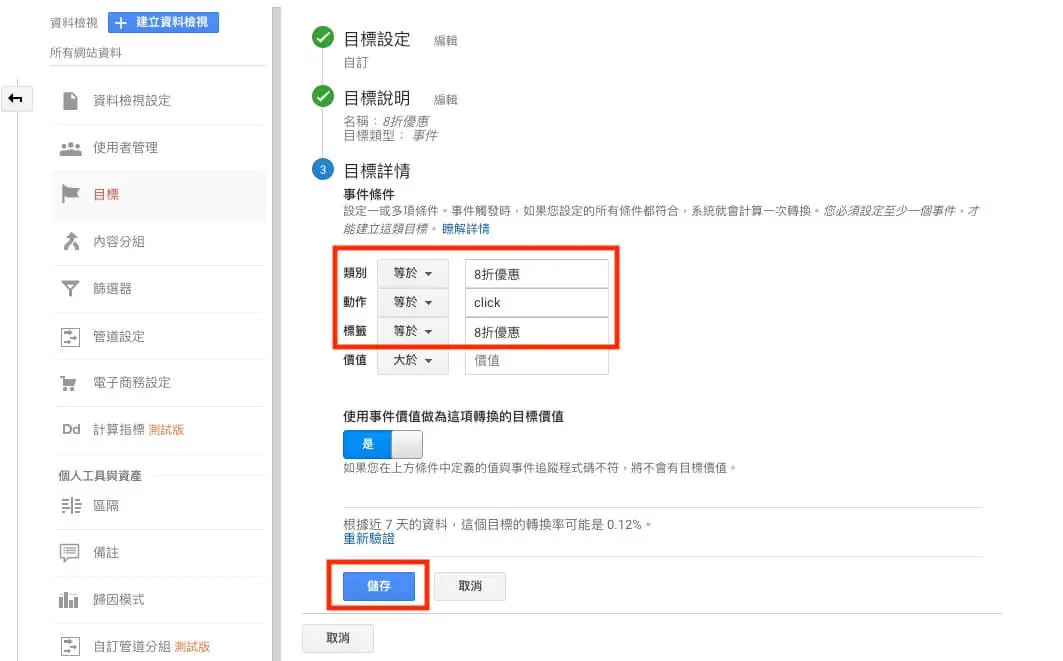Click the 類別 field containing 8折優惠
The image size is (1063, 661).
point(536,274)
